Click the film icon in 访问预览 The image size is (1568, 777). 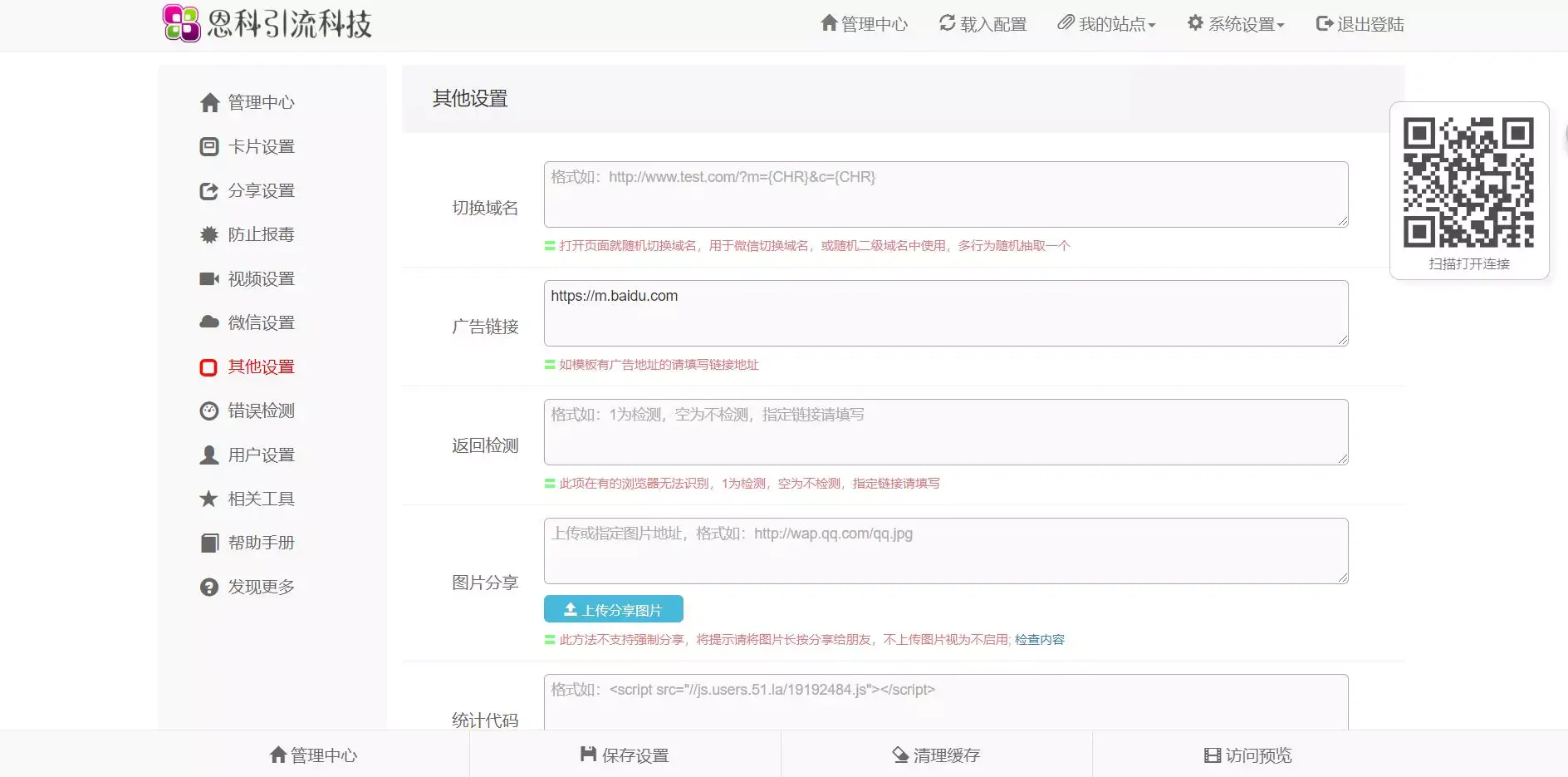click(1213, 755)
